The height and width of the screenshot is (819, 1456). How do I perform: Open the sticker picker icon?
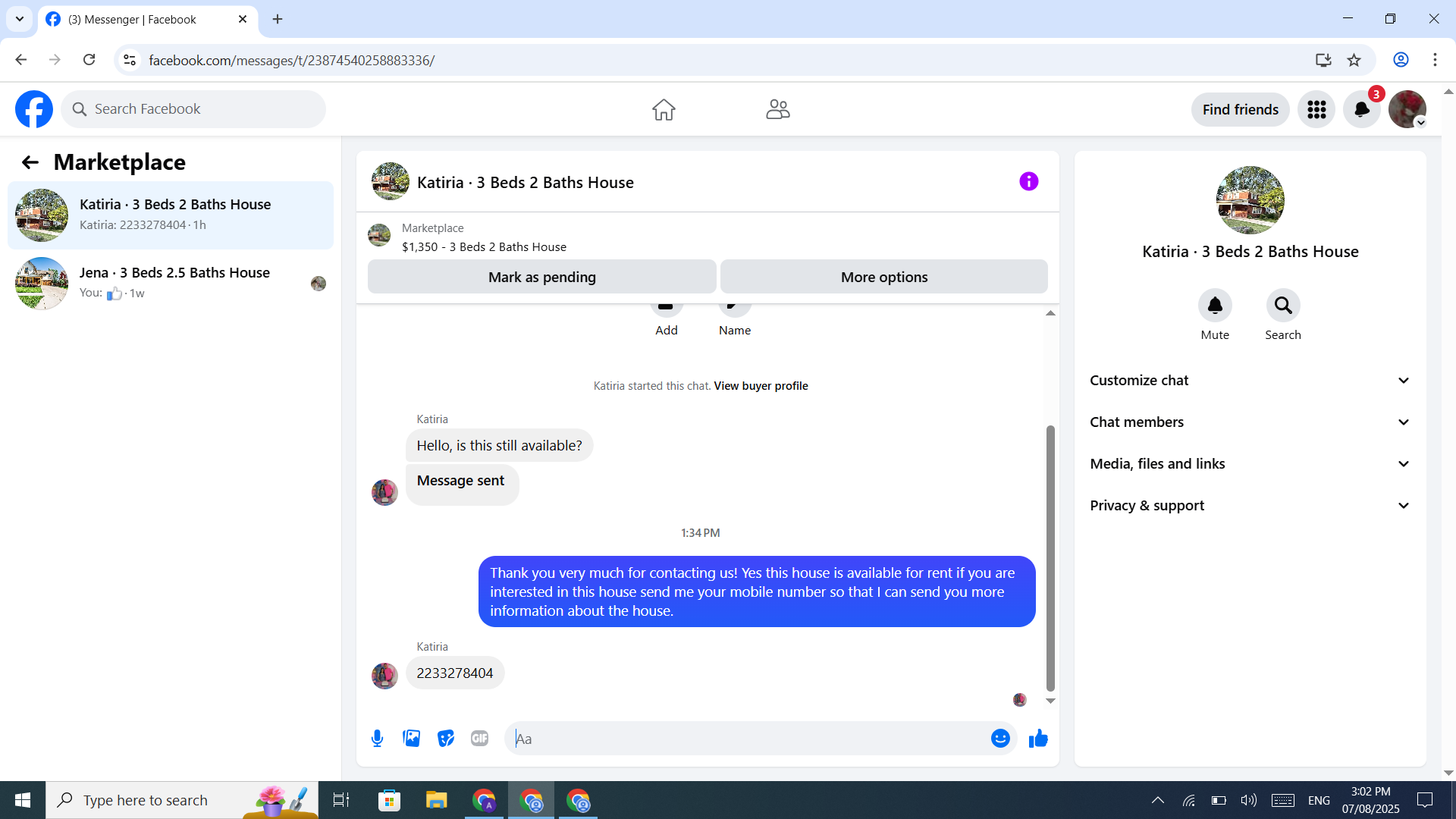coord(446,738)
